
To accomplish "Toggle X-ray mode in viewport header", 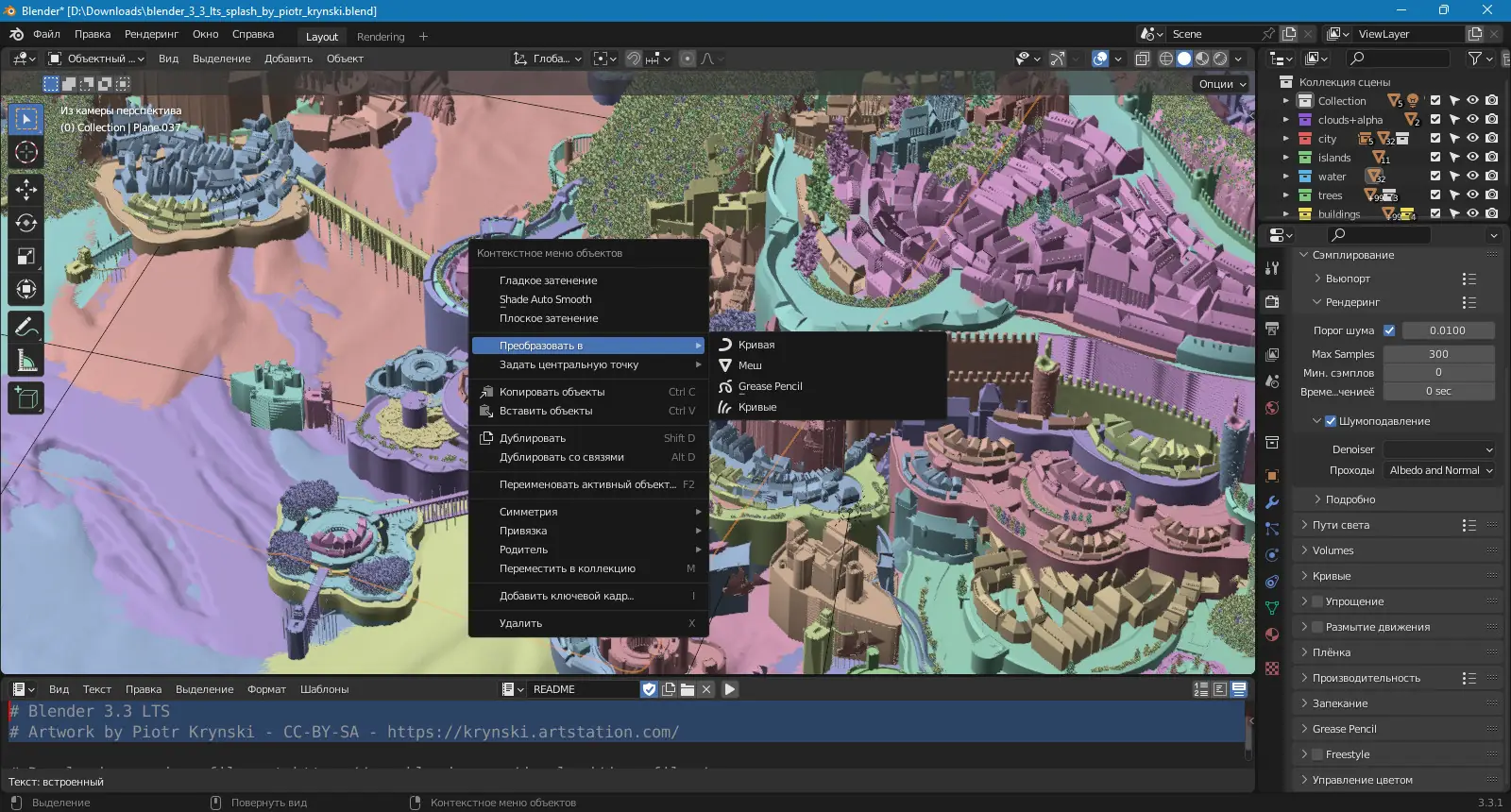I will point(1142,59).
